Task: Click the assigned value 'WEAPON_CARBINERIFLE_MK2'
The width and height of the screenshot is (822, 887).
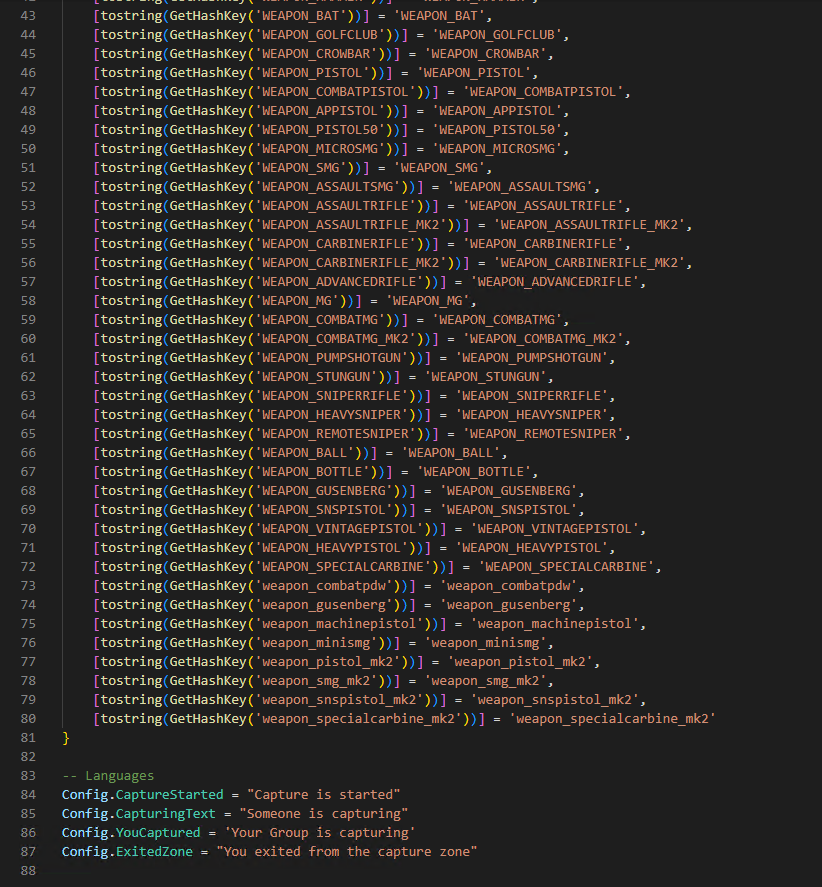Action: (589, 262)
